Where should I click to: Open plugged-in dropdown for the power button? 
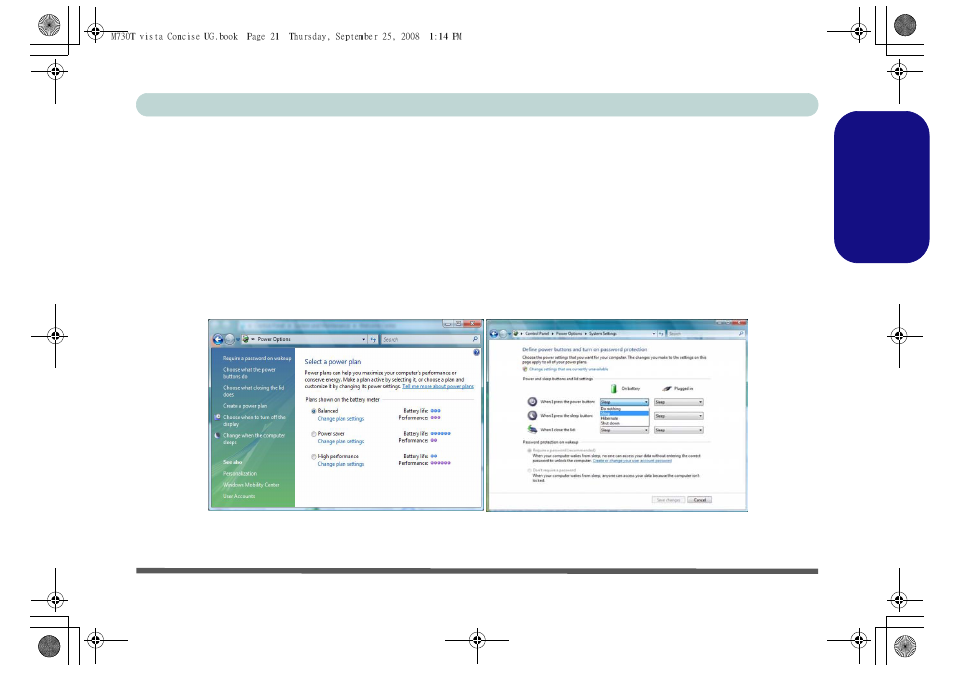click(678, 402)
